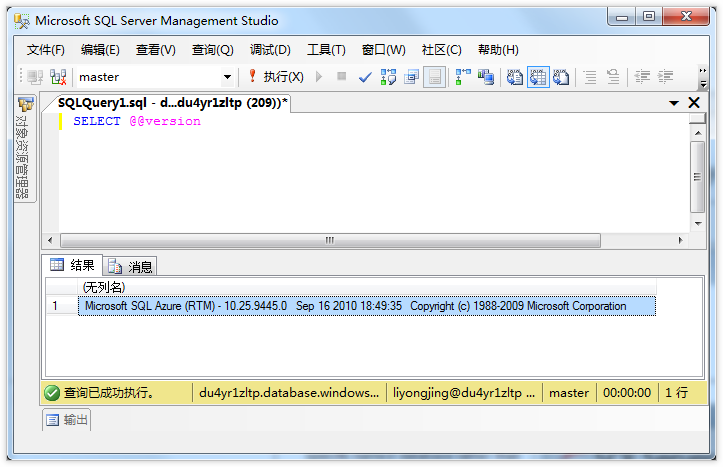Click the SELECT @@version query text
Screen dimensions: 723x467
click(x=136, y=121)
